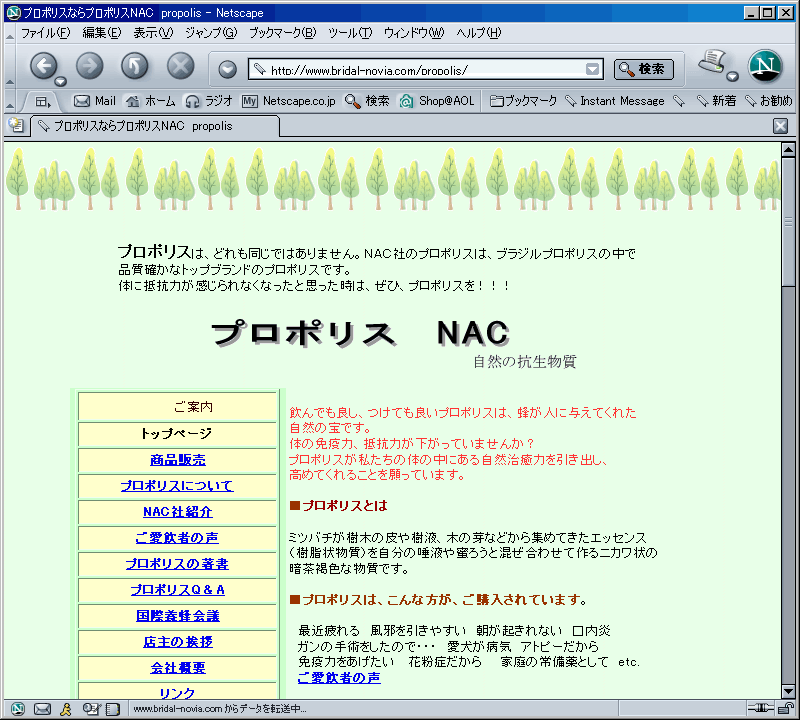
Task: Visit the プロポリスの著書 link
Action: (x=177, y=564)
